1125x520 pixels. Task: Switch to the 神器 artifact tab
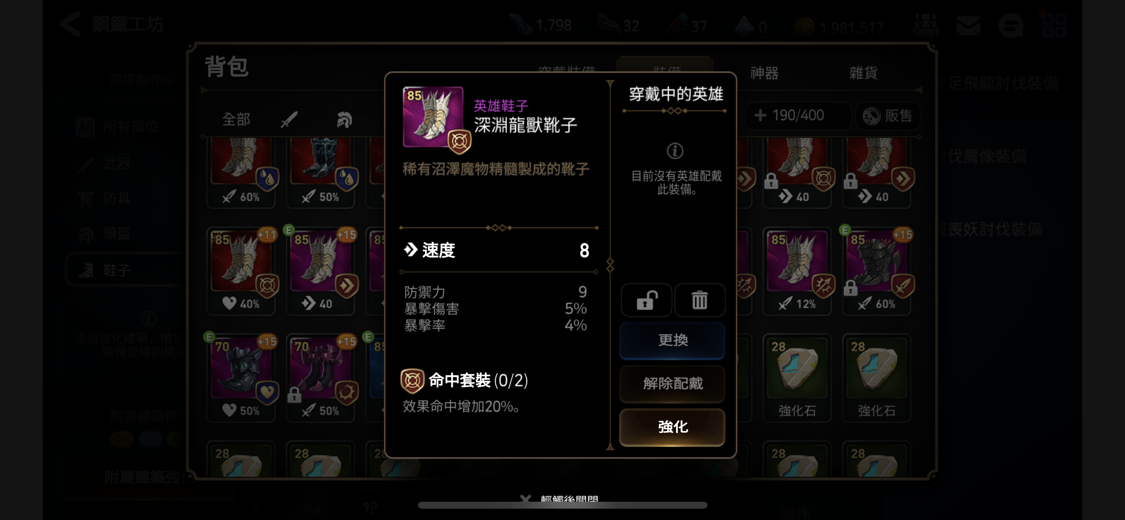coord(764,72)
